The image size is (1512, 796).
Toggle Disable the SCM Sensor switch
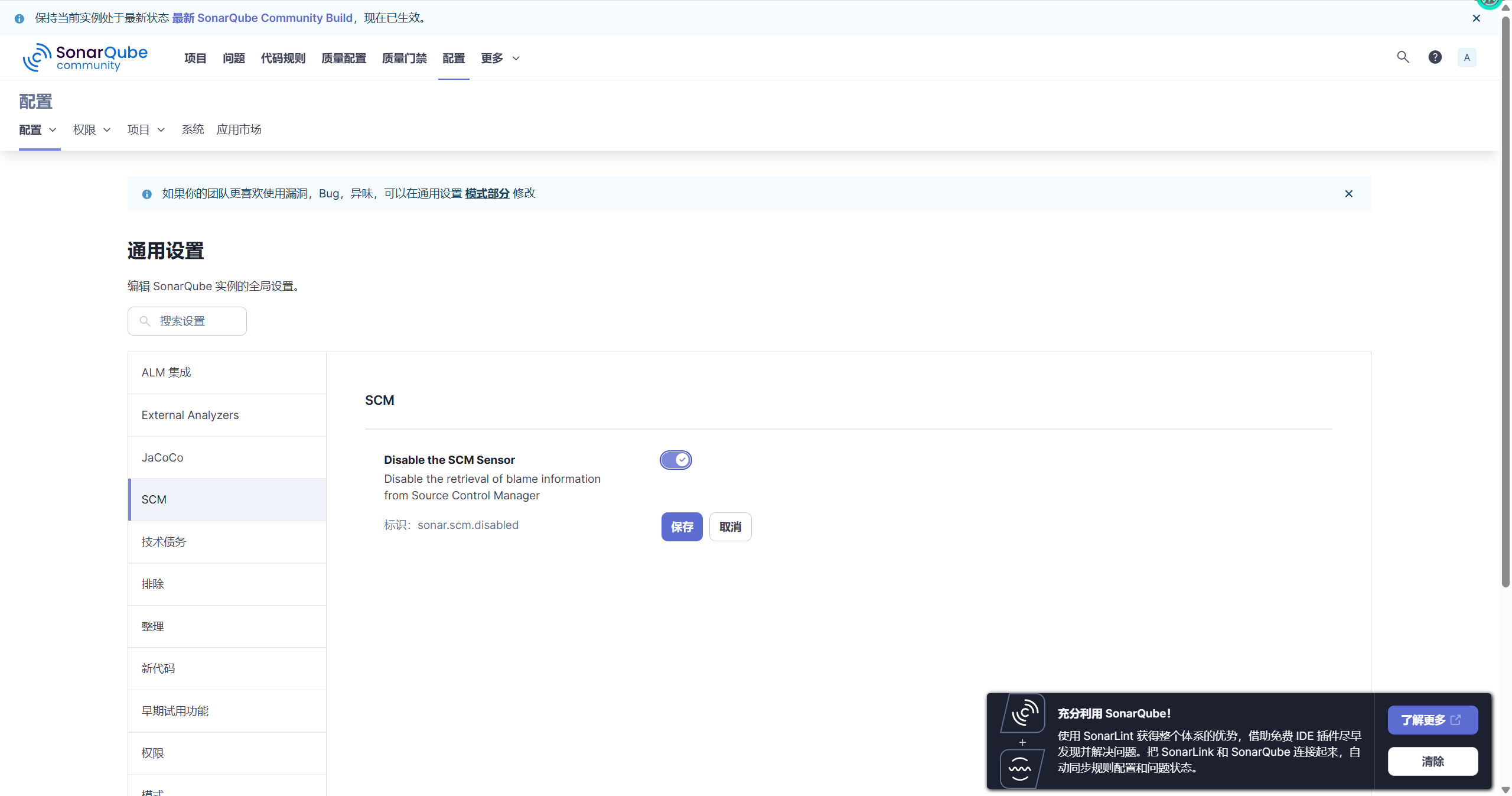[676, 459]
